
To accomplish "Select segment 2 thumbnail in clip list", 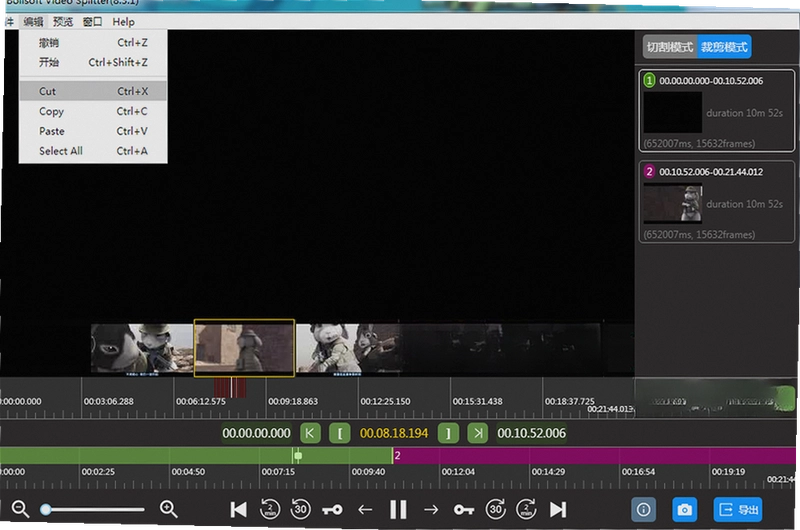I will tap(672, 203).
